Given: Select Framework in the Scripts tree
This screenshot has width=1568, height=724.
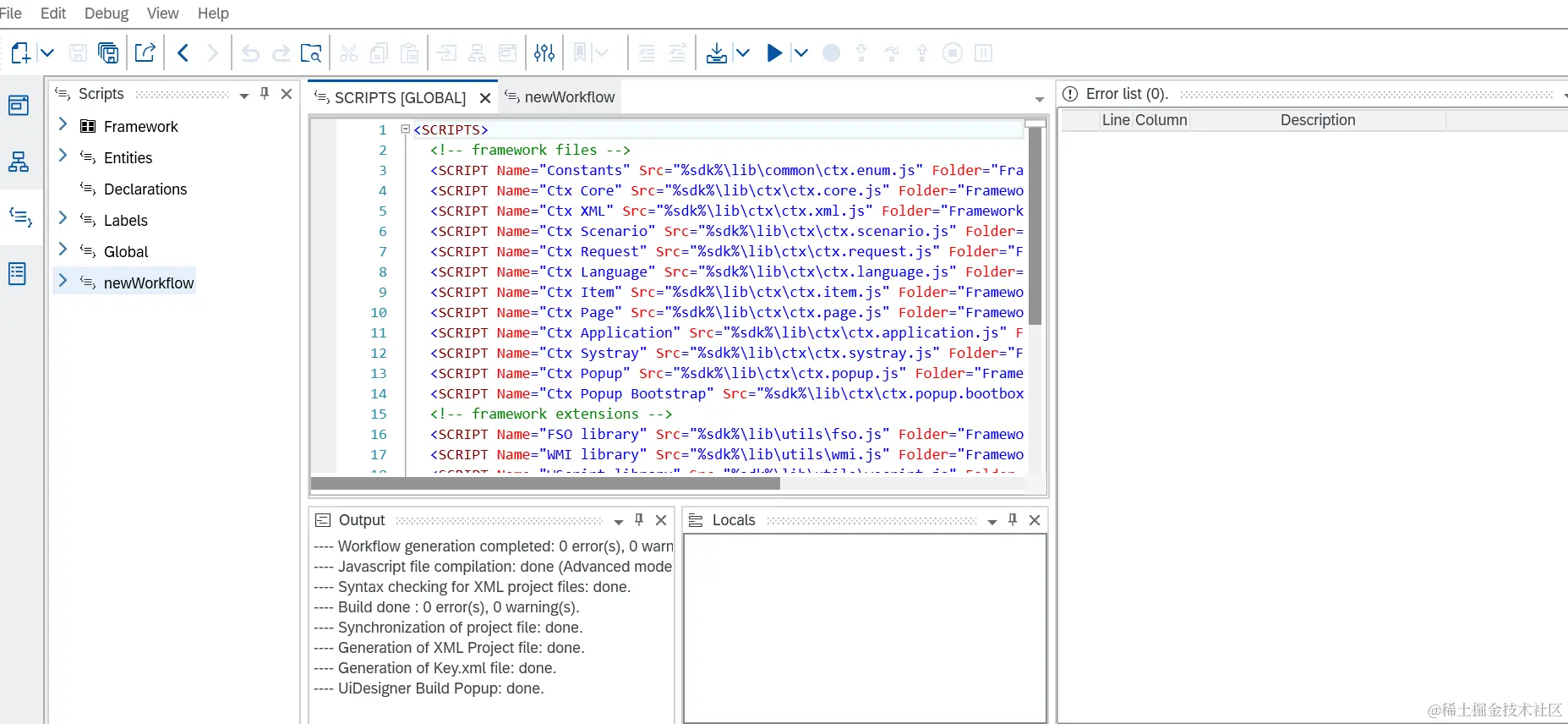Looking at the screenshot, I should (140, 127).
